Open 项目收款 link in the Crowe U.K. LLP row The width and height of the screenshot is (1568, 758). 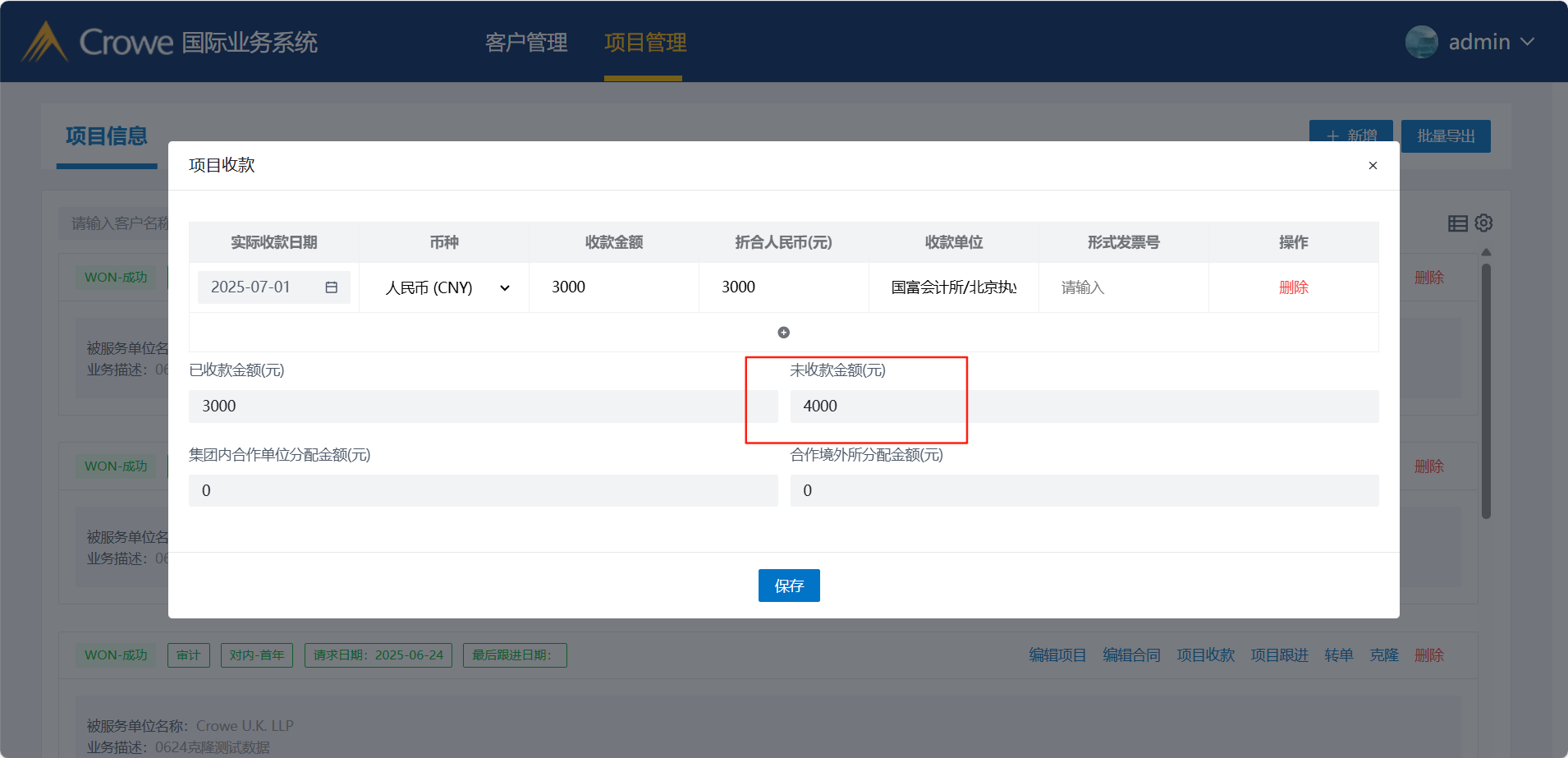(x=1205, y=655)
